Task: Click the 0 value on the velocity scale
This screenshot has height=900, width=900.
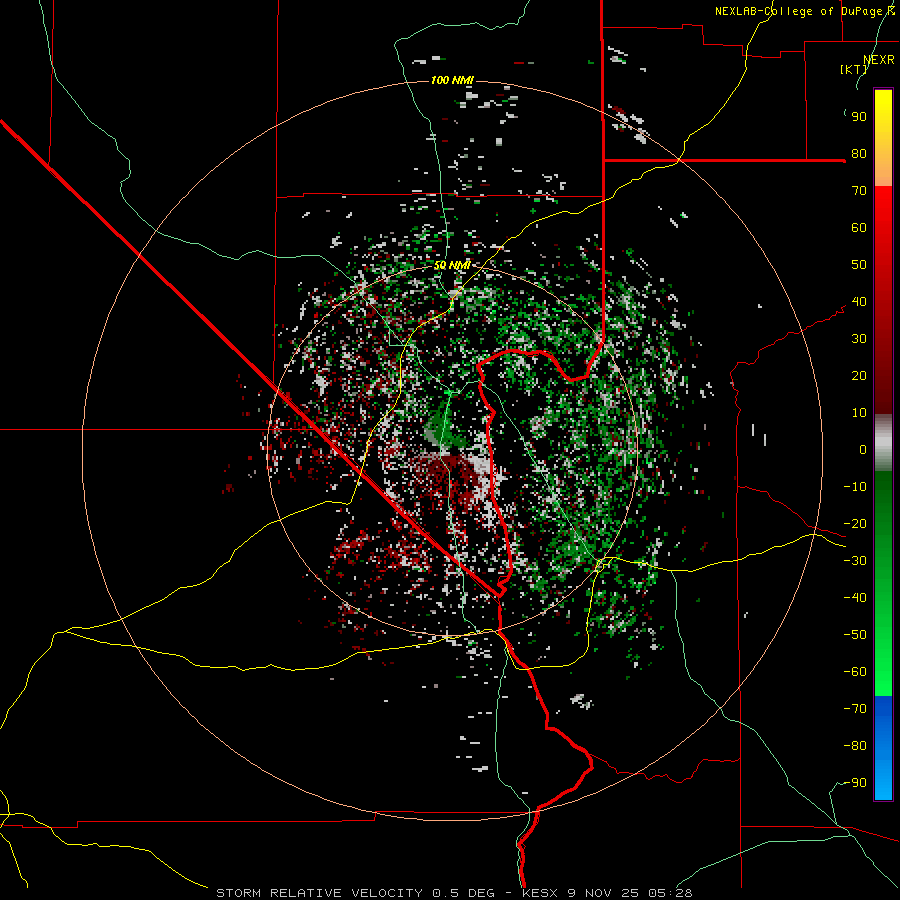Action: 863,449
